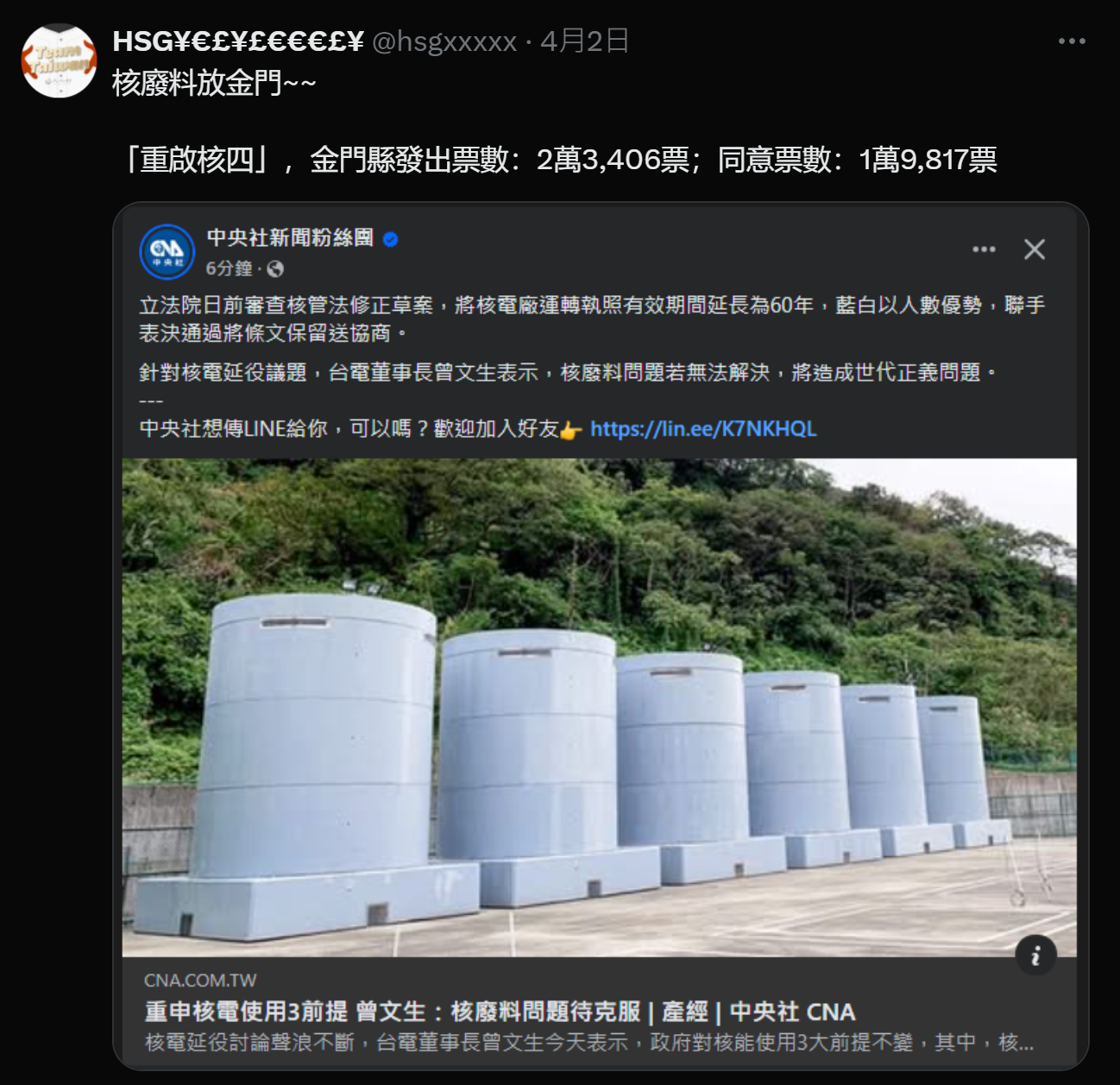Open the lin.ee/K7NKHQL link
1120x1085 pixels.
click(x=703, y=429)
